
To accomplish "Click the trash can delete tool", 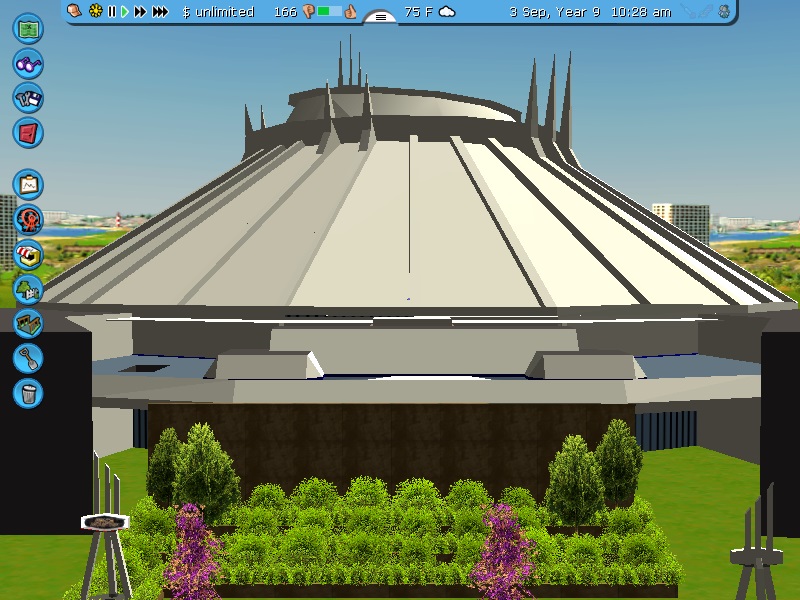I will pyautogui.click(x=28, y=392).
